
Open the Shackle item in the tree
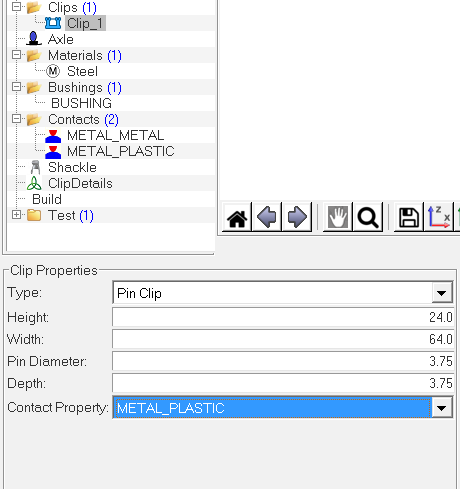pyautogui.click(x=72, y=167)
